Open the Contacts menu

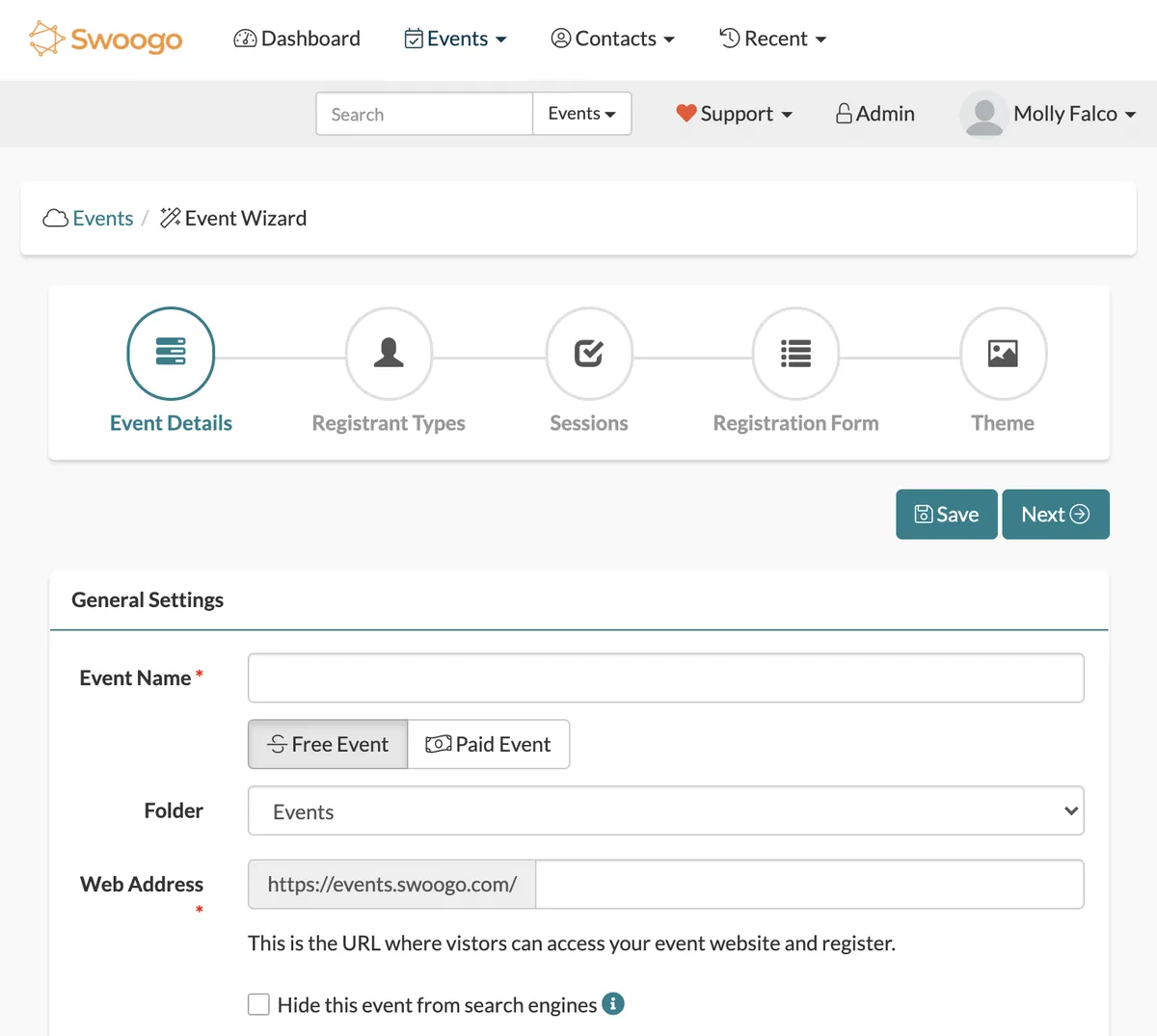(612, 39)
